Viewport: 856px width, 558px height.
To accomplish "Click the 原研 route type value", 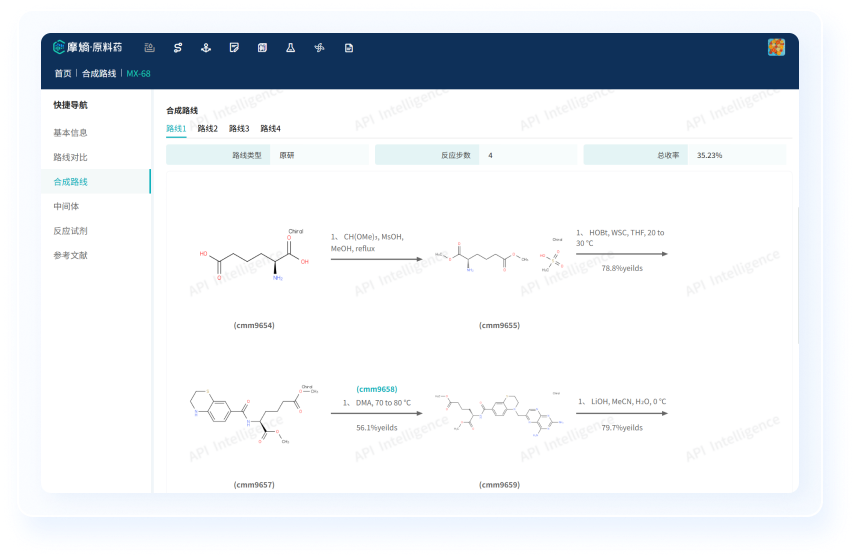I will point(287,156).
